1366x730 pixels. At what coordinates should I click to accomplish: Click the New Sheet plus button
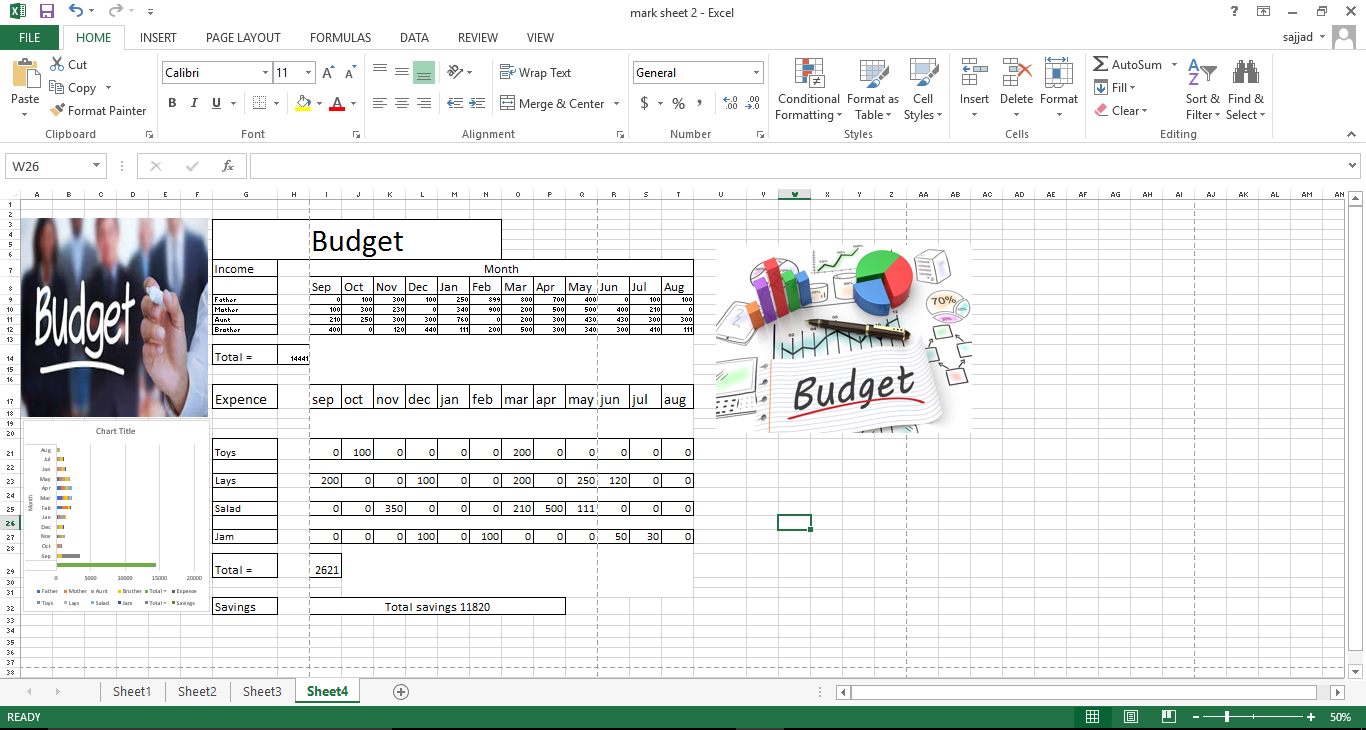400,691
